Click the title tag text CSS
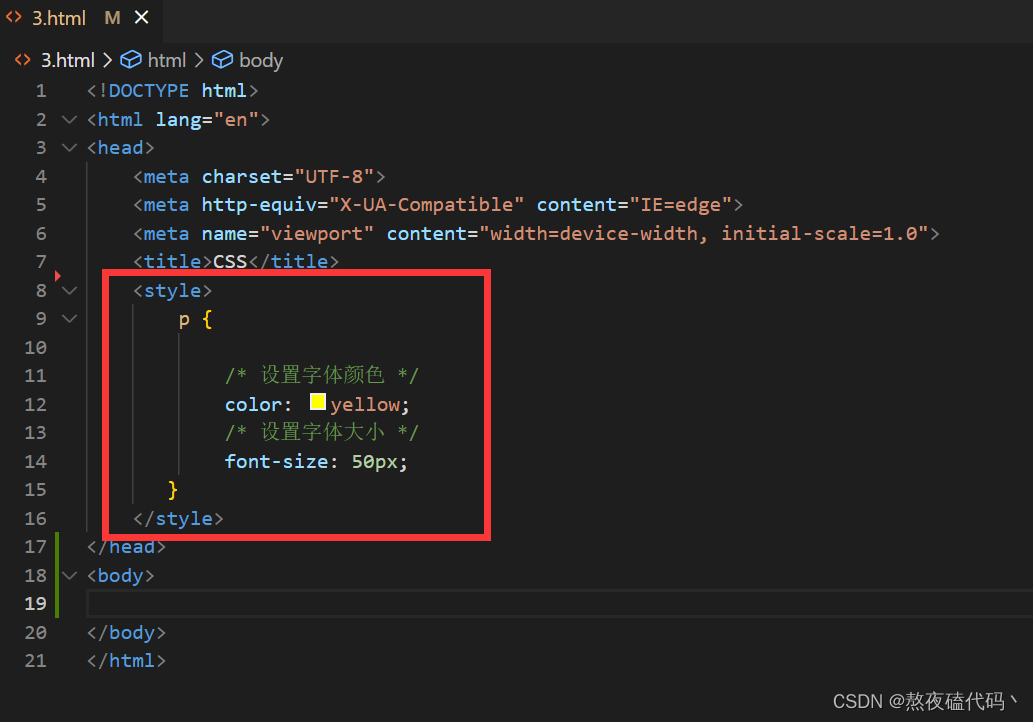This screenshot has height=722, width=1033. tap(230, 262)
